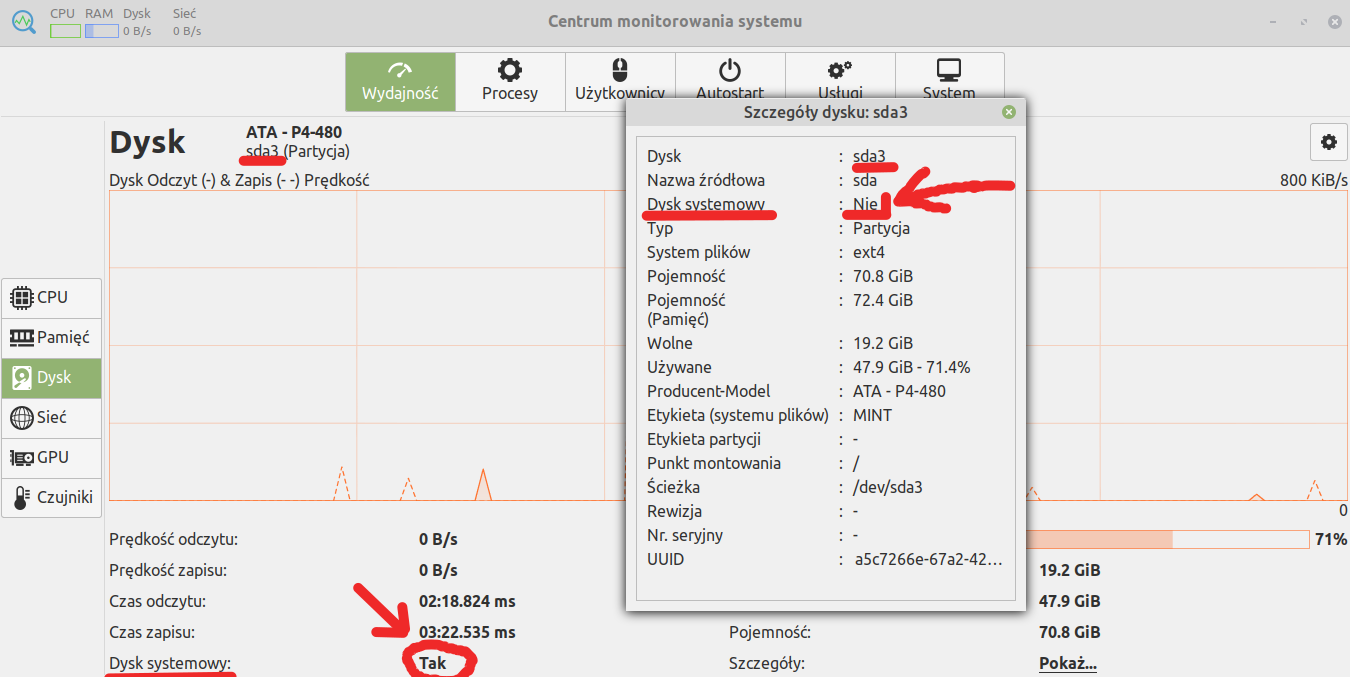Screen dimensions: 1350x677
Task: Click the write time value 03:22.535 ms
Action: pyautogui.click(x=467, y=632)
